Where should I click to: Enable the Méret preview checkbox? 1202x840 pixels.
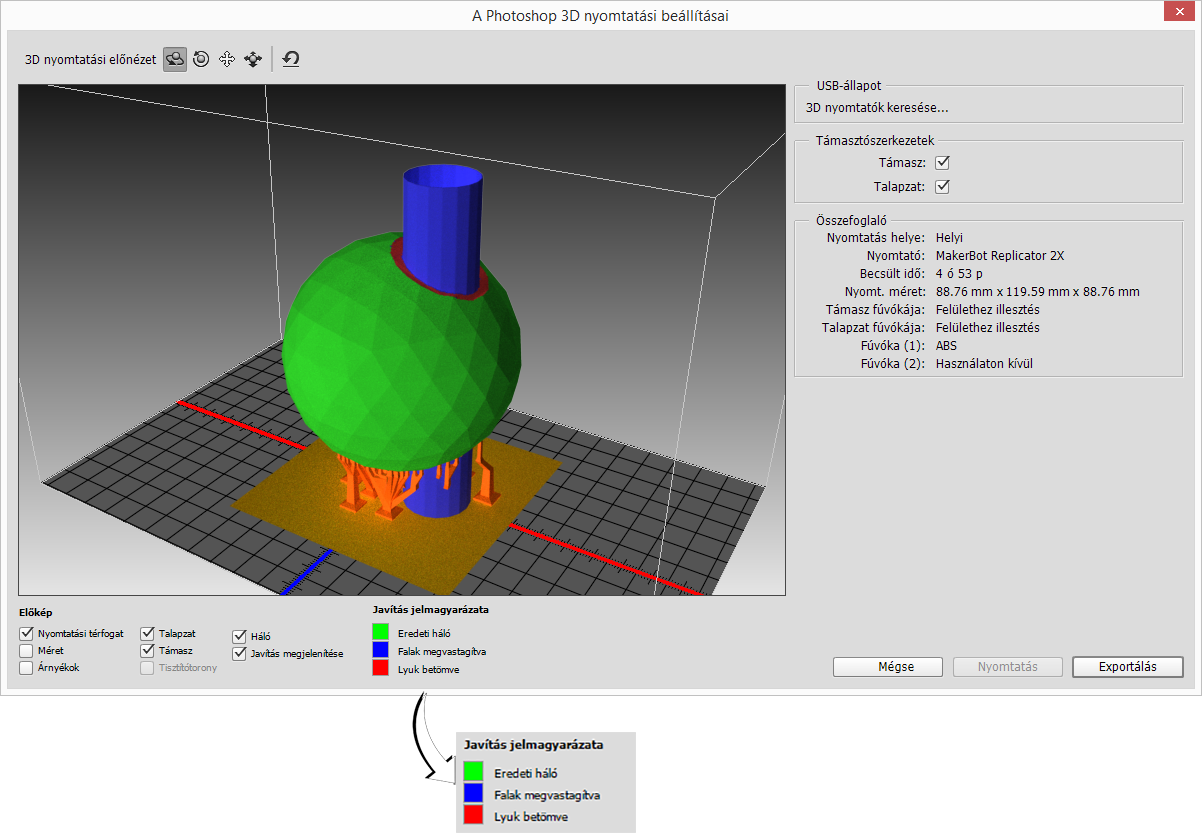[26, 651]
